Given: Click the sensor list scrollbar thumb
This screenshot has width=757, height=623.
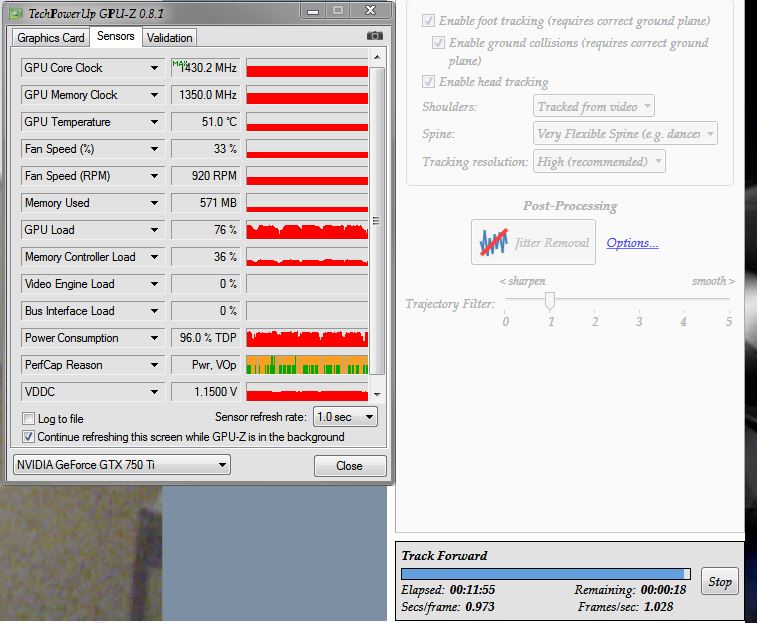Looking at the screenshot, I should pyautogui.click(x=377, y=221).
